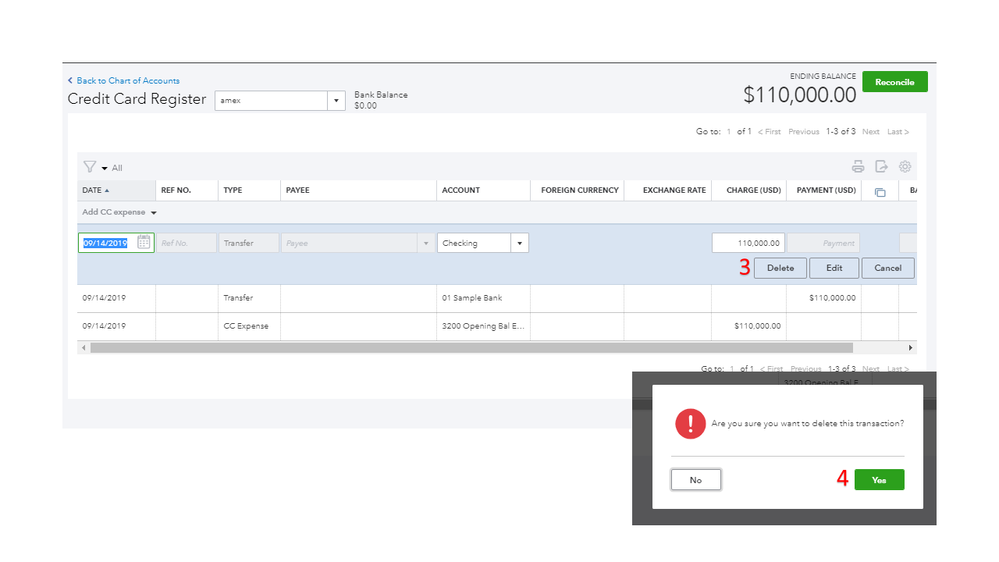Click the TYPE column header
The image size is (999, 562).
(x=249, y=190)
